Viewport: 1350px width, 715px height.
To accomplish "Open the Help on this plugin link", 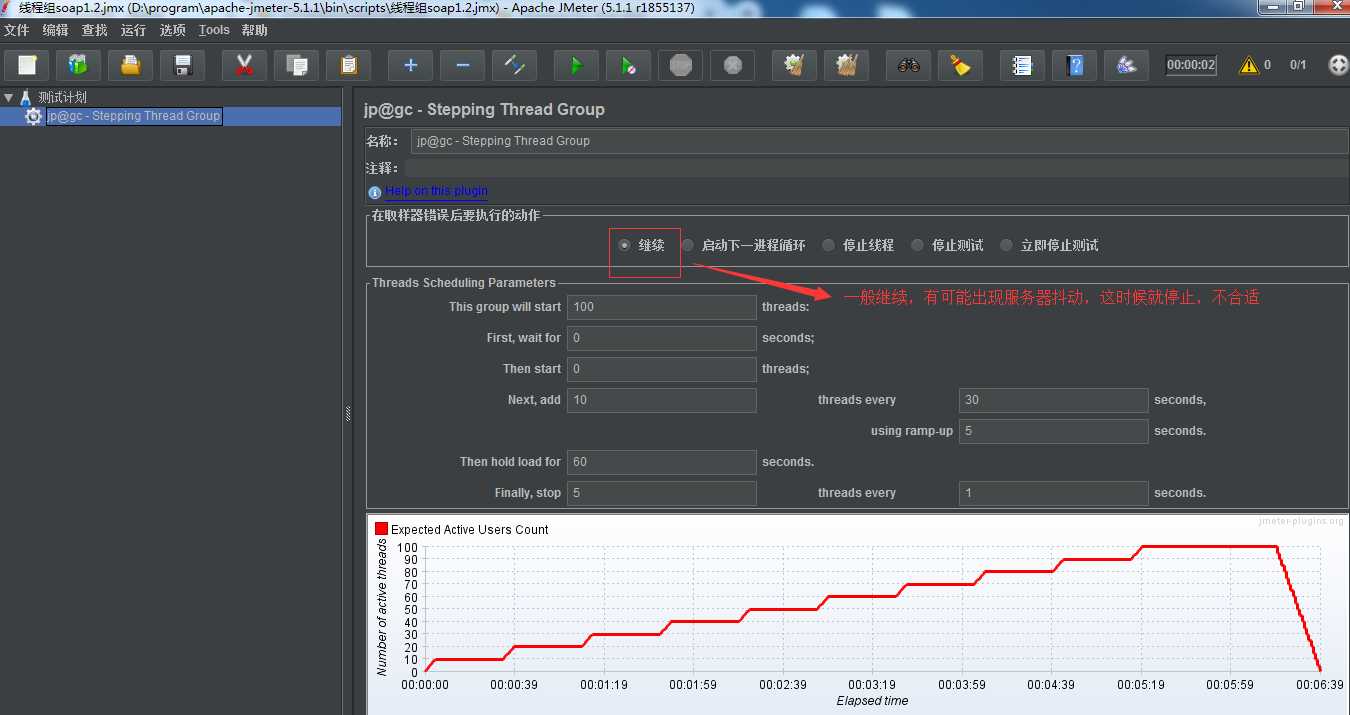I will [436, 191].
